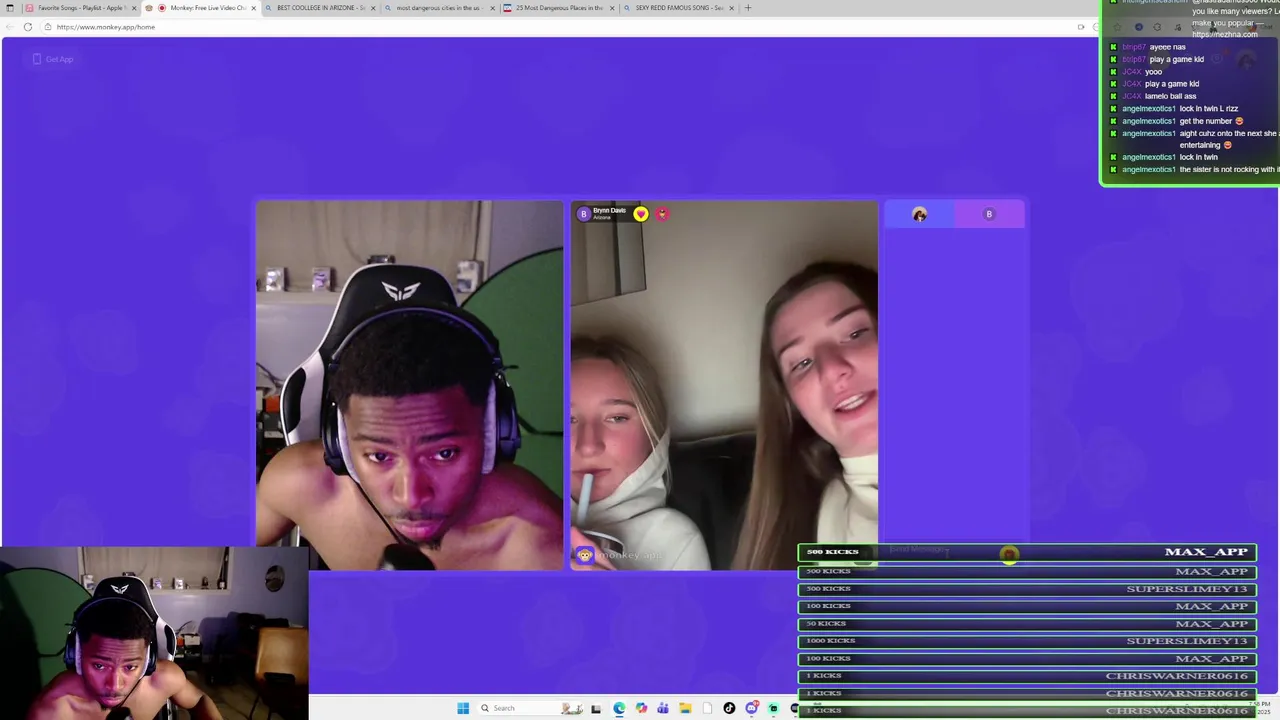Close the Monkey Free Live Video tab
Screen dimensions: 1280x720
(x=253, y=8)
